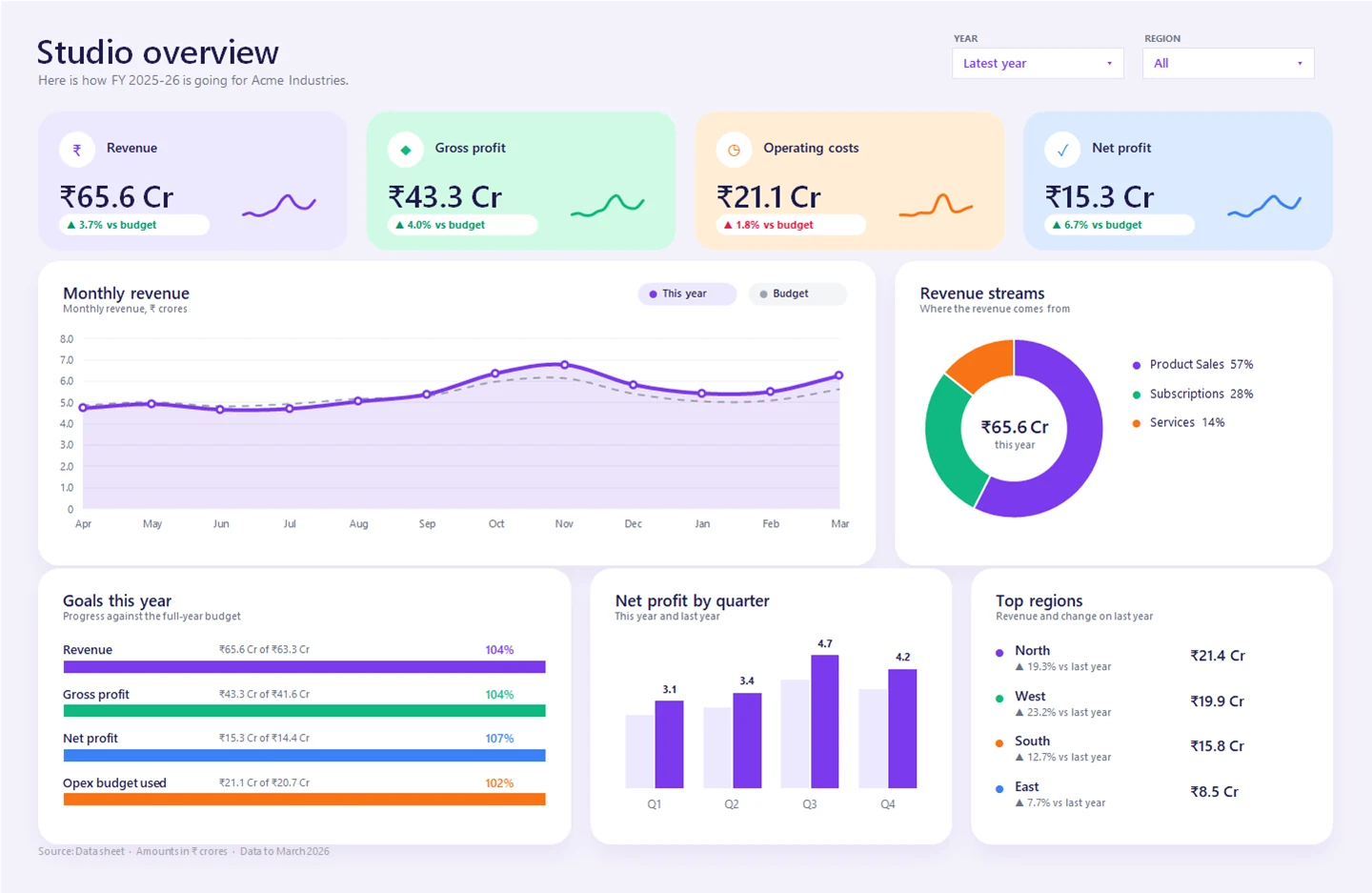Click the Services 14% legend item

tap(1178, 422)
